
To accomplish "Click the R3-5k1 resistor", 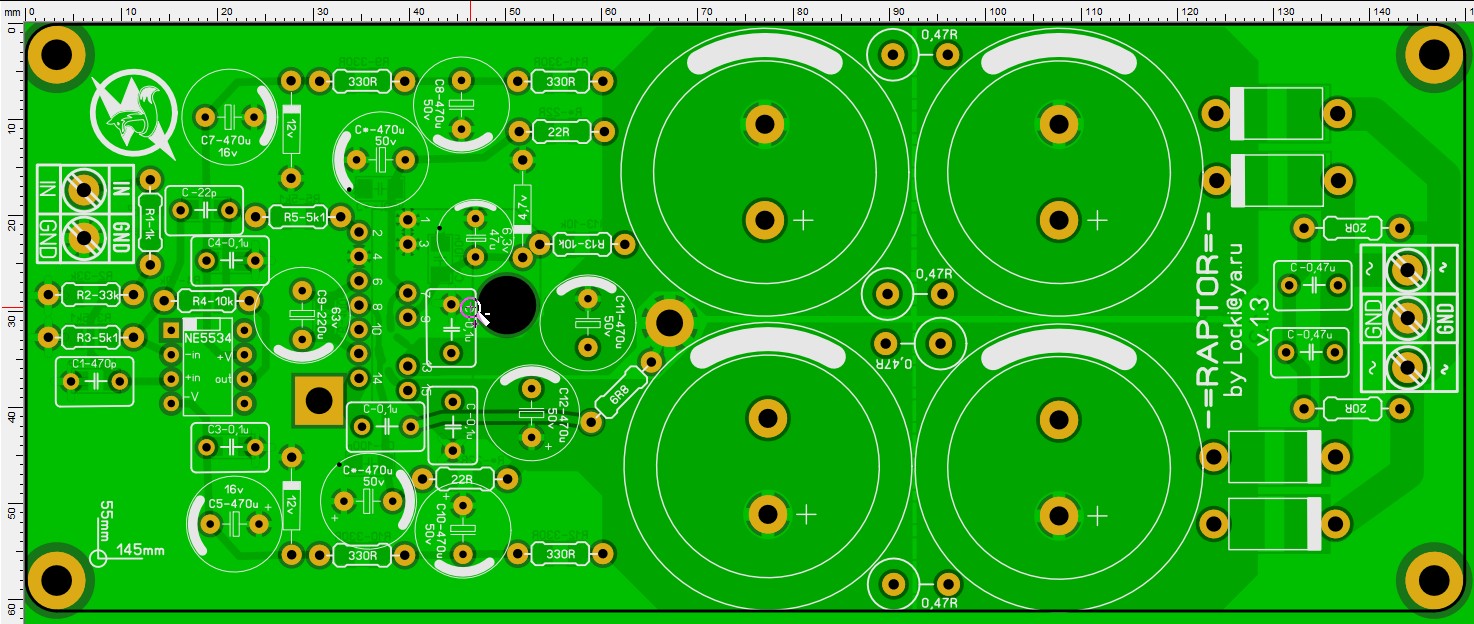I will [91, 337].
